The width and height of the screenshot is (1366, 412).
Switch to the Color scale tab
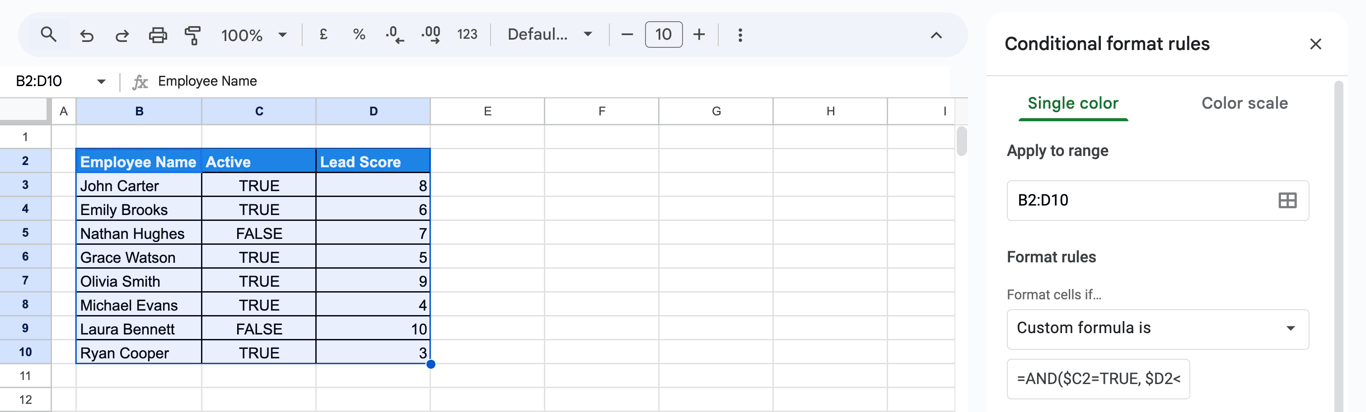pos(1244,103)
